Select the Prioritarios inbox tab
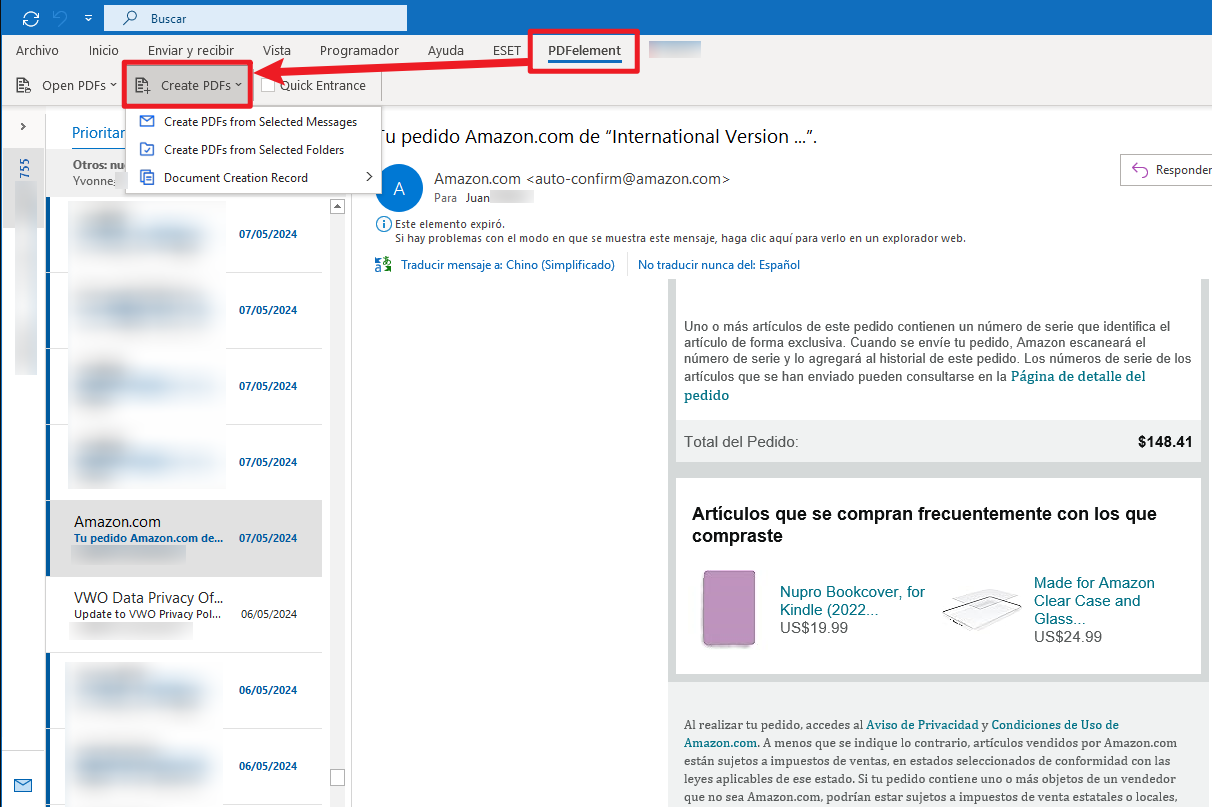The width and height of the screenshot is (1212, 807). click(99, 133)
